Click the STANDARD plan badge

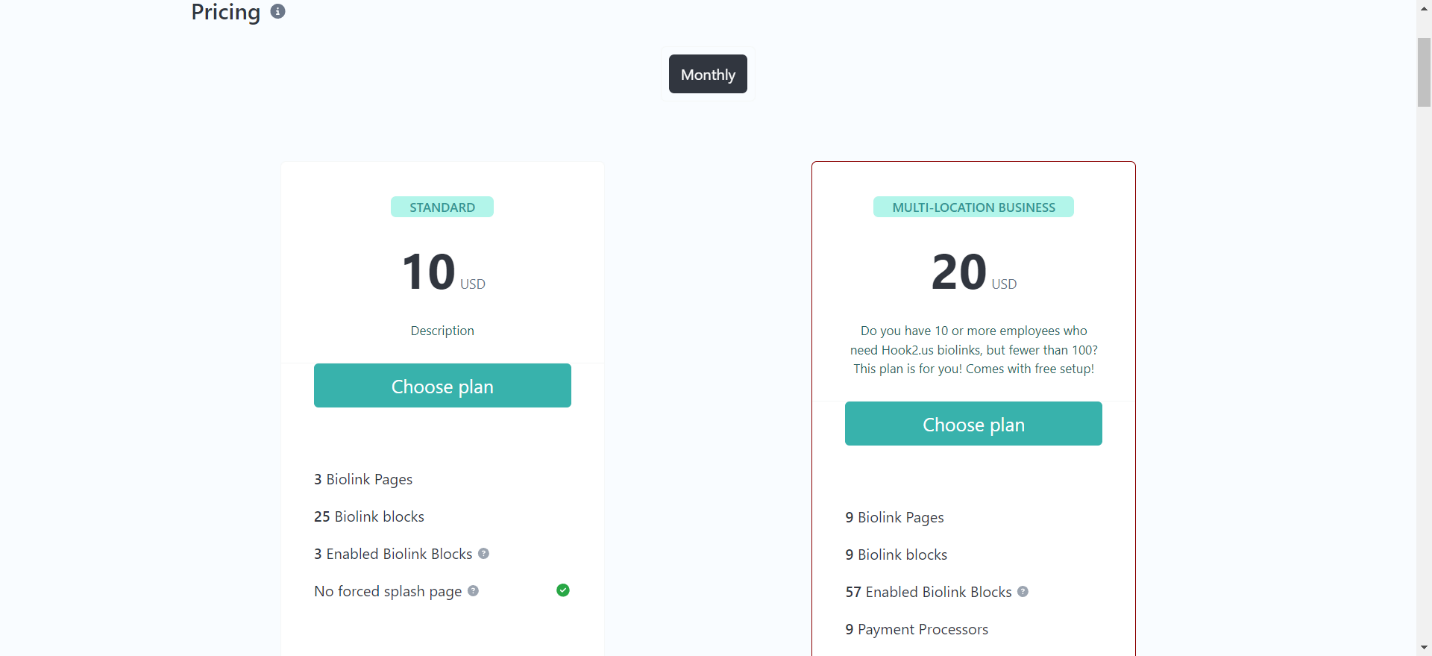pos(442,207)
